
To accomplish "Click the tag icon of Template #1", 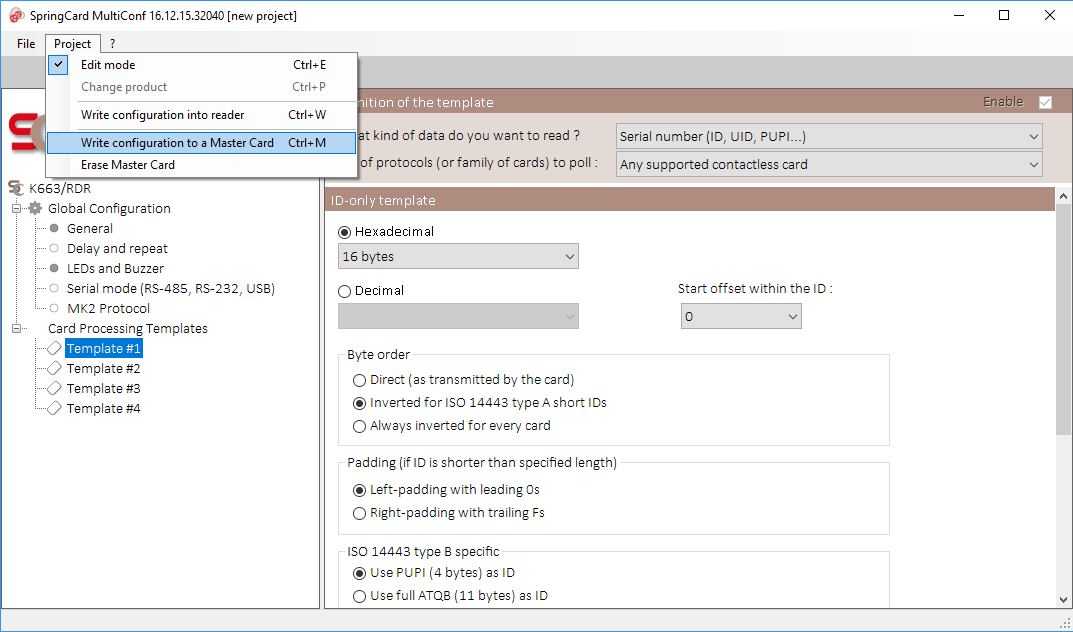I will 54,349.
